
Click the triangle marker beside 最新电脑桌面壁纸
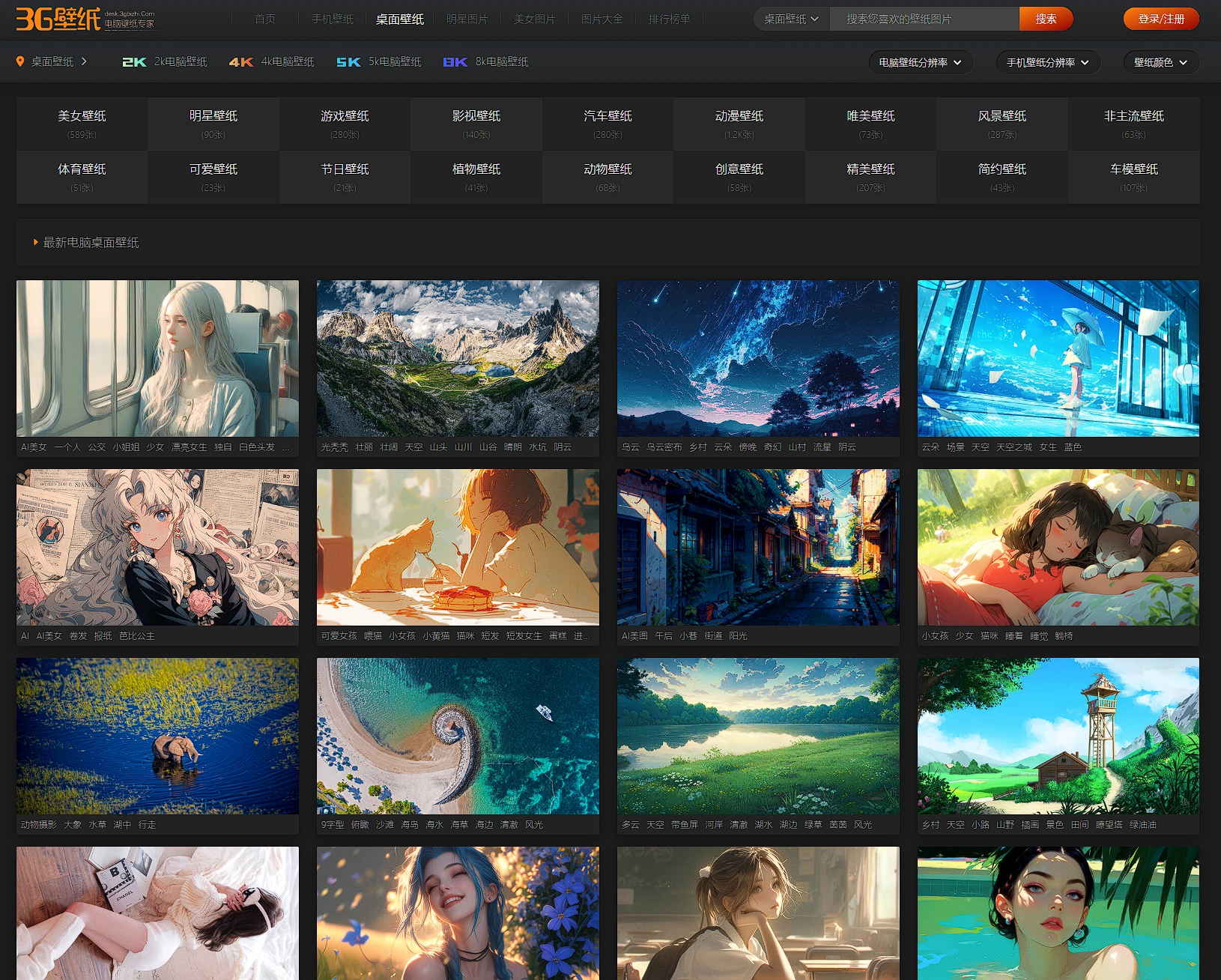click(x=35, y=243)
